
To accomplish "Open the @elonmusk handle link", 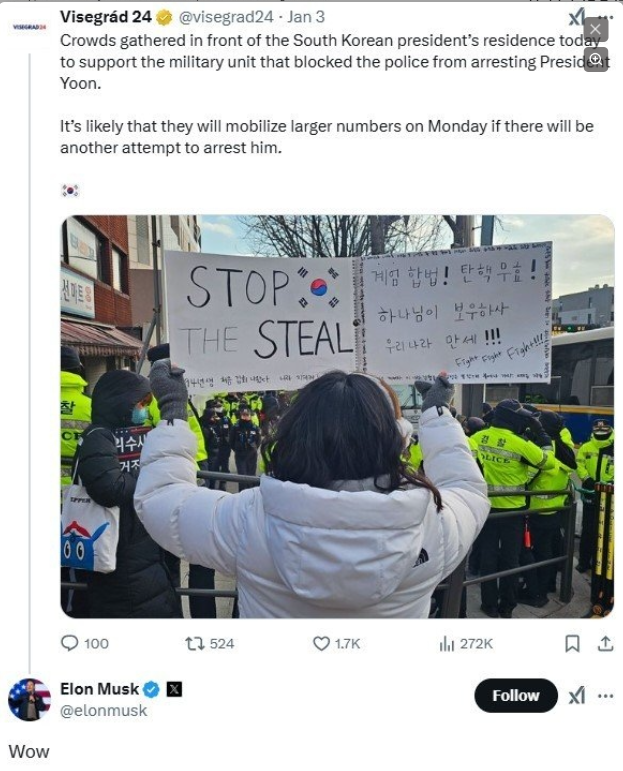I will [103, 711].
